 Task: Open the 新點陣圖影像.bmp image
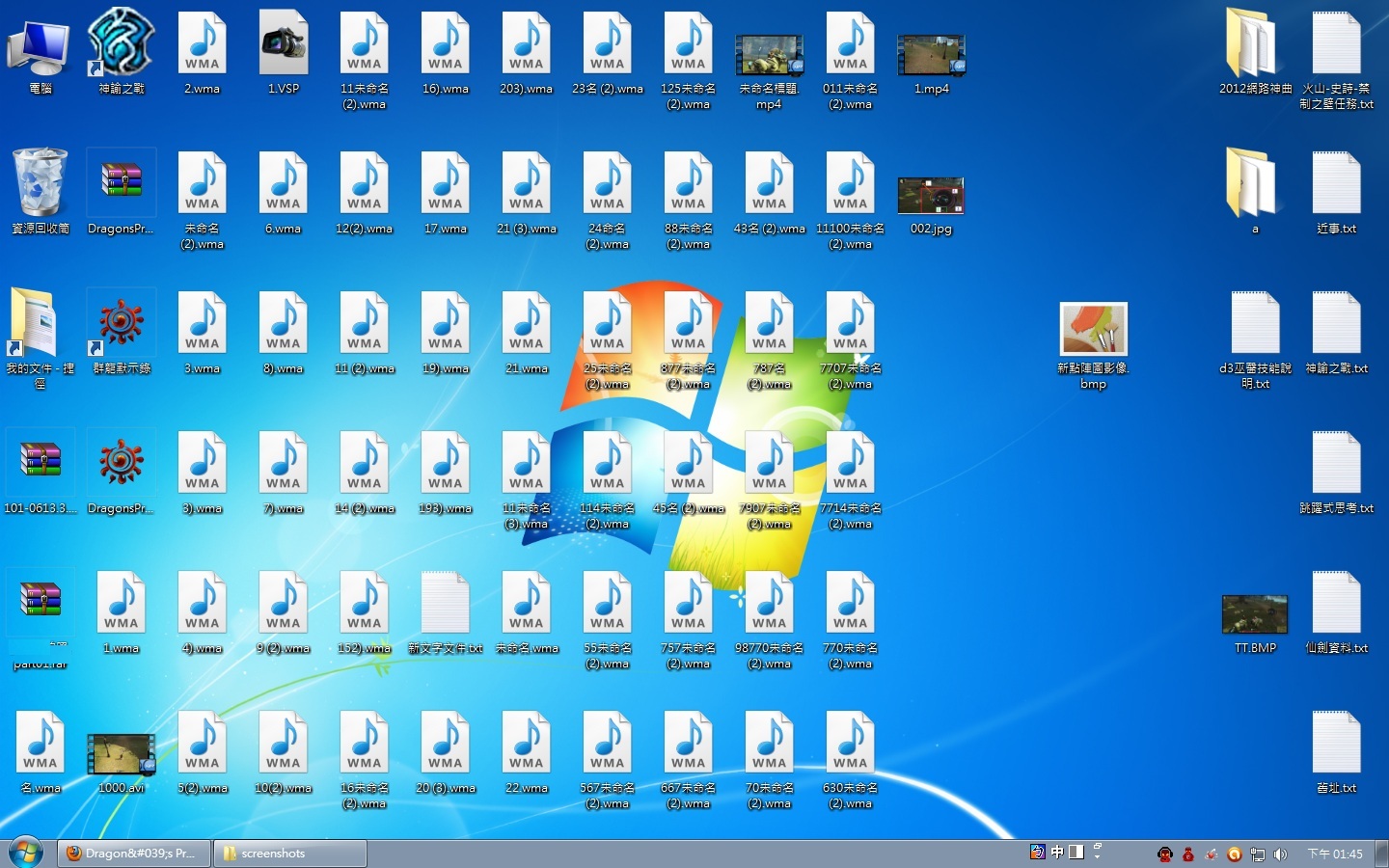click(x=1093, y=345)
